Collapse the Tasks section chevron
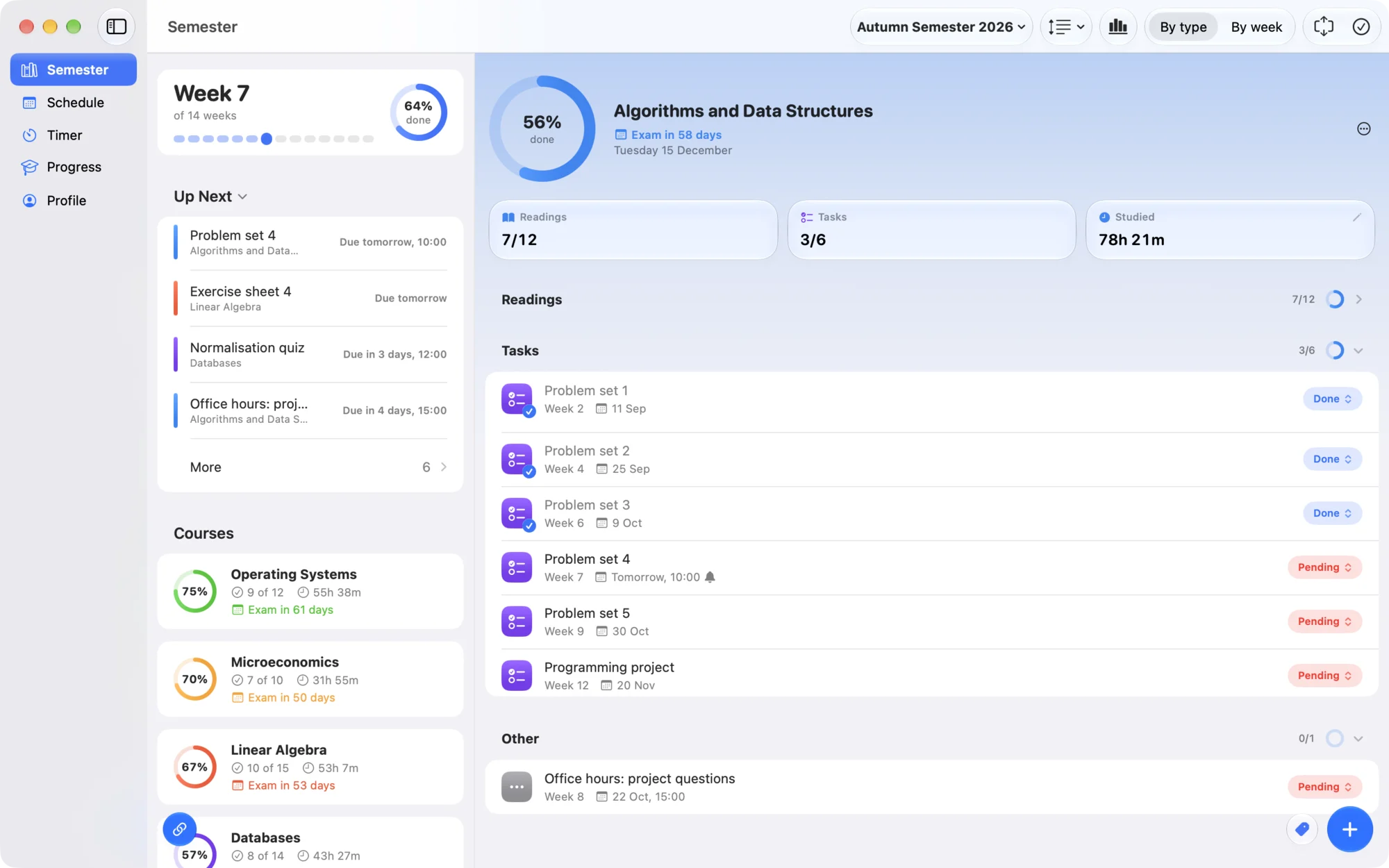Image resolution: width=1389 pixels, height=868 pixels. click(1358, 351)
